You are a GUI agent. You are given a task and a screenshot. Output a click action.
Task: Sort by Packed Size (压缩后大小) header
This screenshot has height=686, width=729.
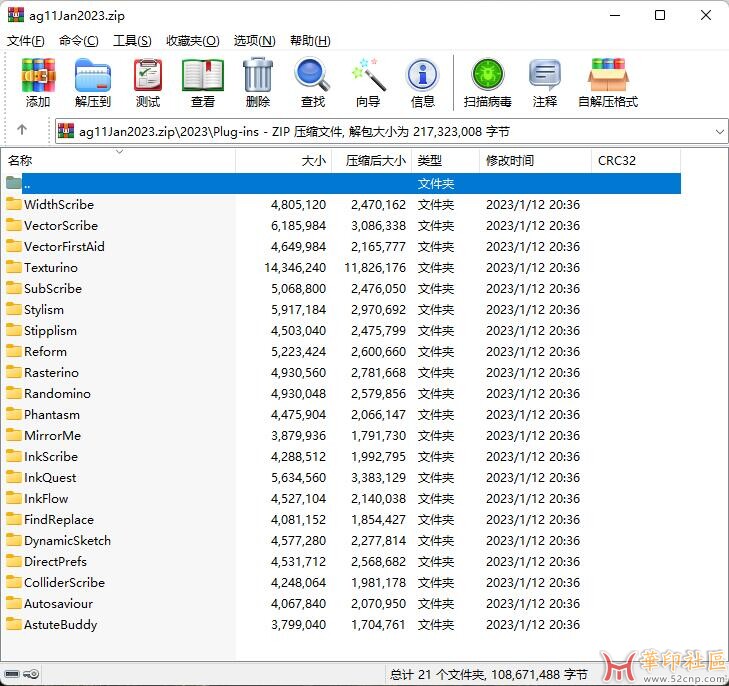371,161
